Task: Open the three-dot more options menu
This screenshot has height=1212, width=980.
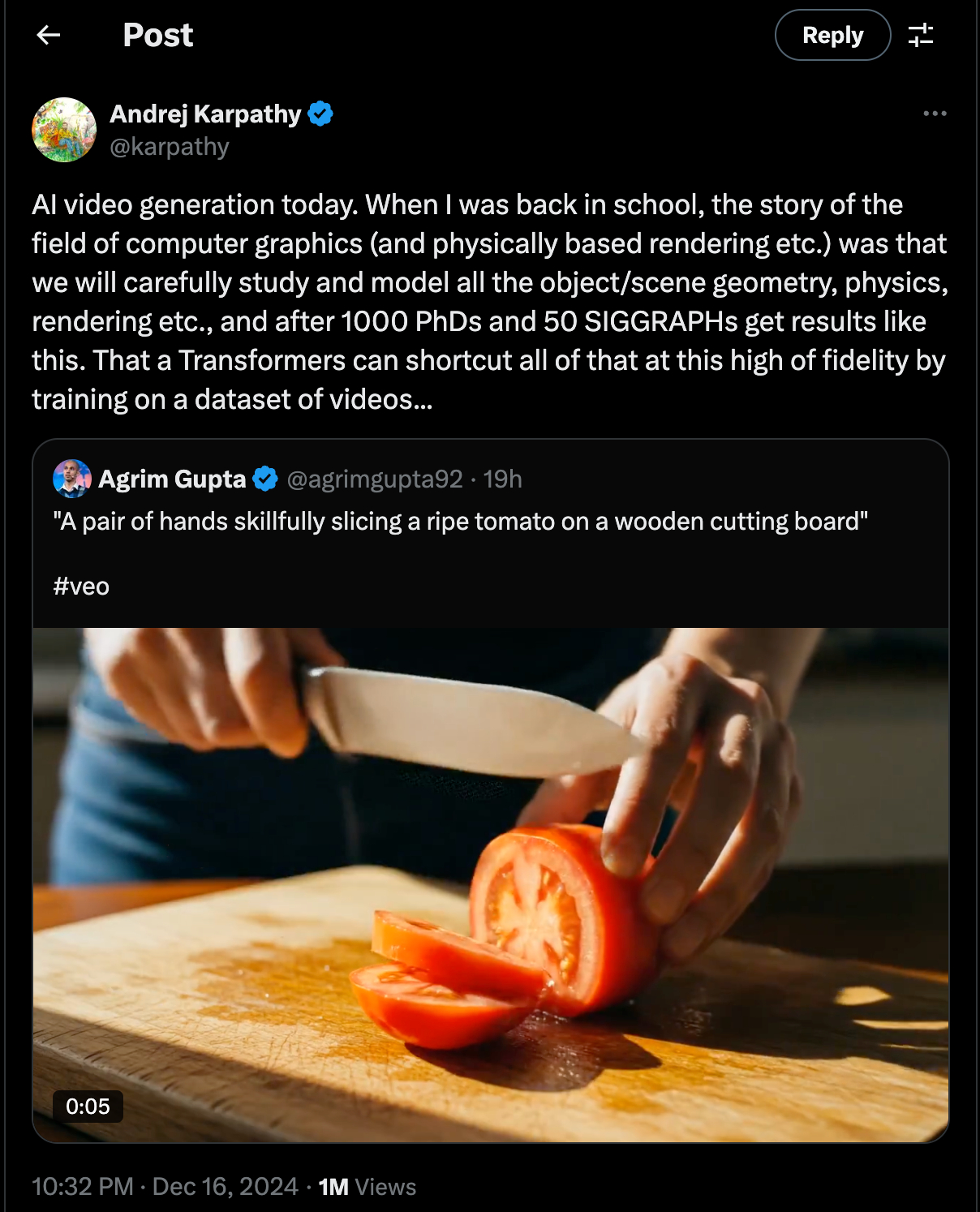Action: (x=935, y=114)
